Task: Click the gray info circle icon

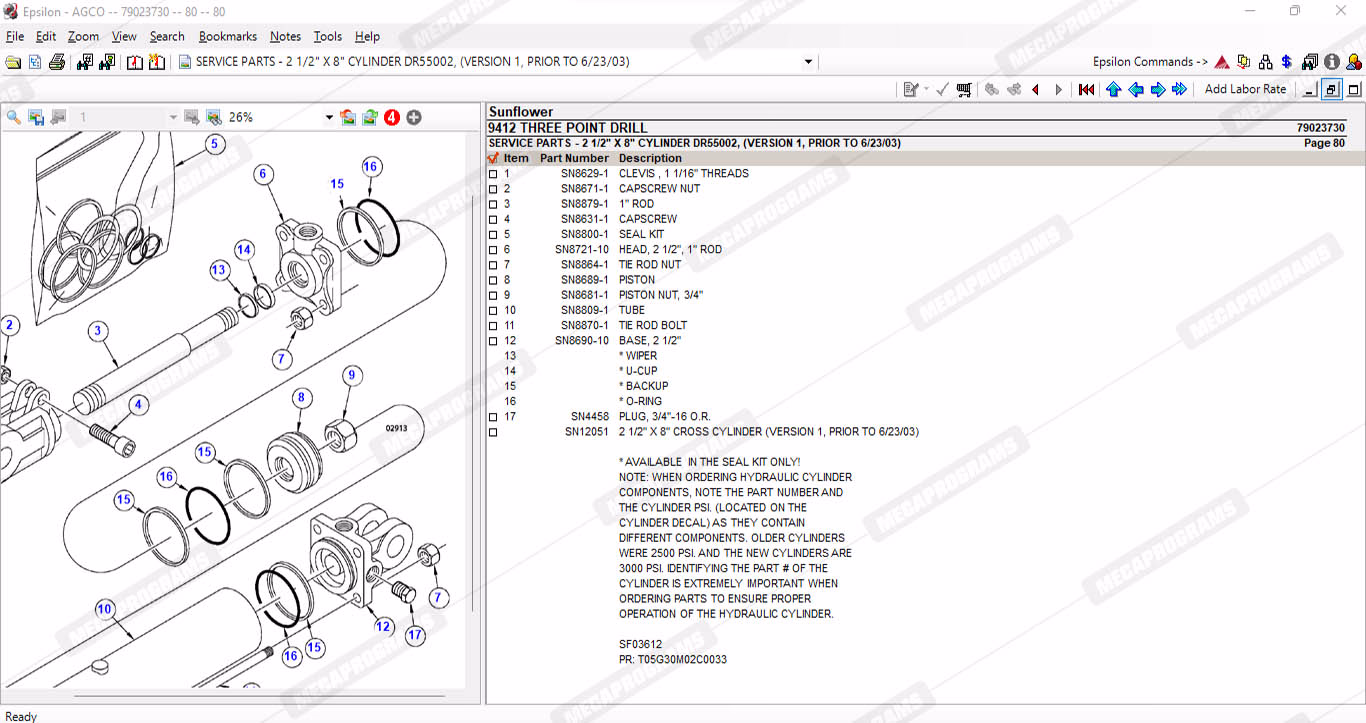Action: (x=1332, y=62)
